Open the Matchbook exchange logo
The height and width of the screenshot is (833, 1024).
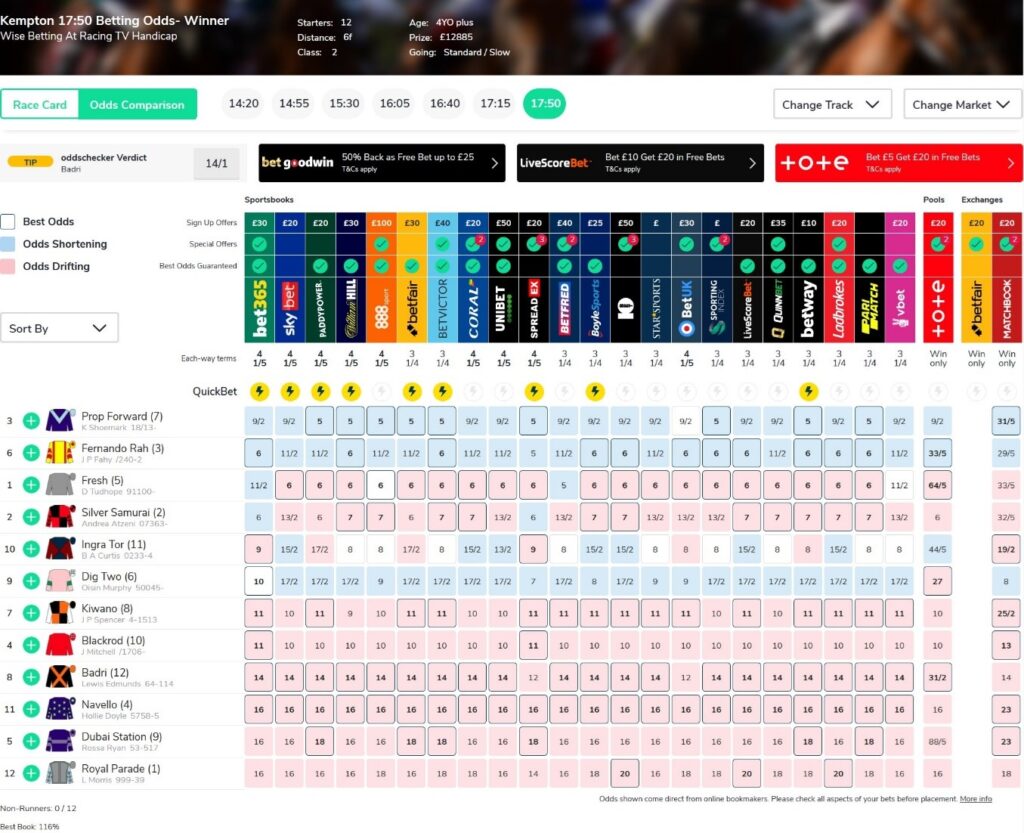point(1007,309)
